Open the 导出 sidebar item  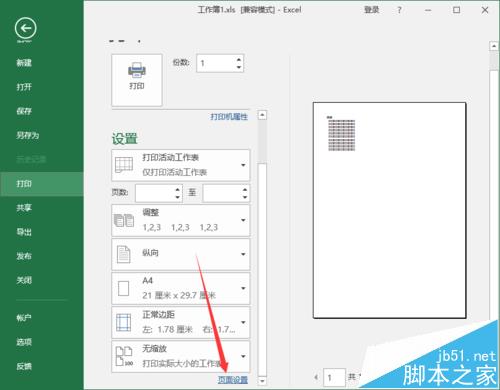point(24,232)
